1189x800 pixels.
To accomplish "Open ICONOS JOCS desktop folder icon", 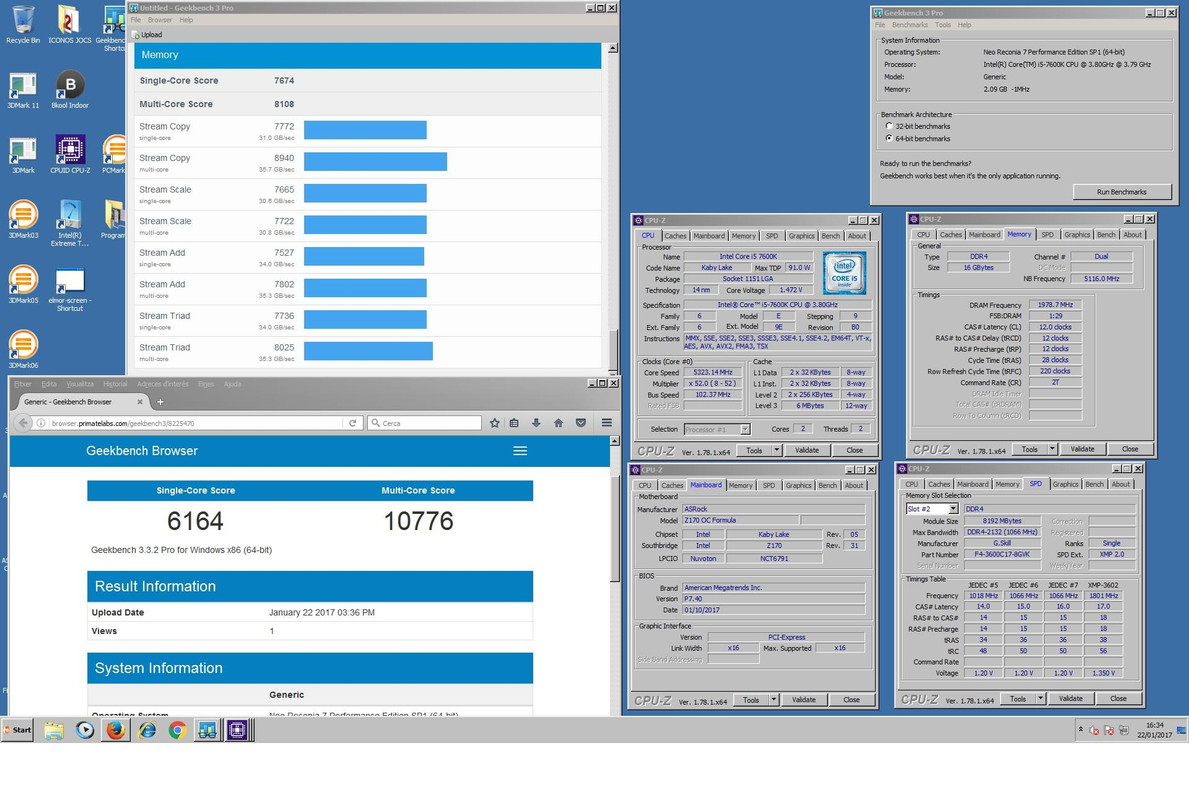I will pyautogui.click(x=69, y=24).
